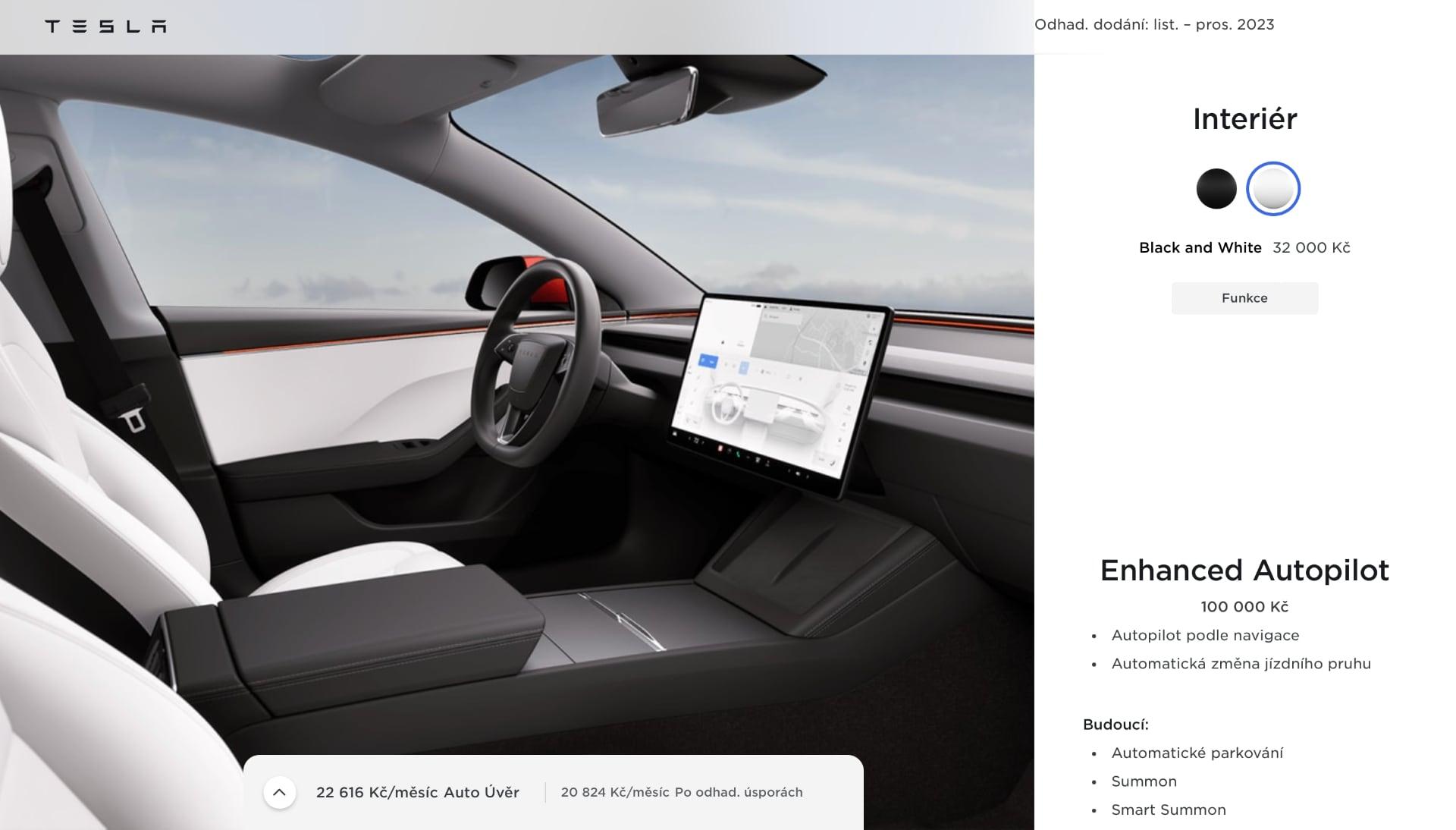
Task: Click the Po odhad. úsporách savings option
Action: point(681,791)
